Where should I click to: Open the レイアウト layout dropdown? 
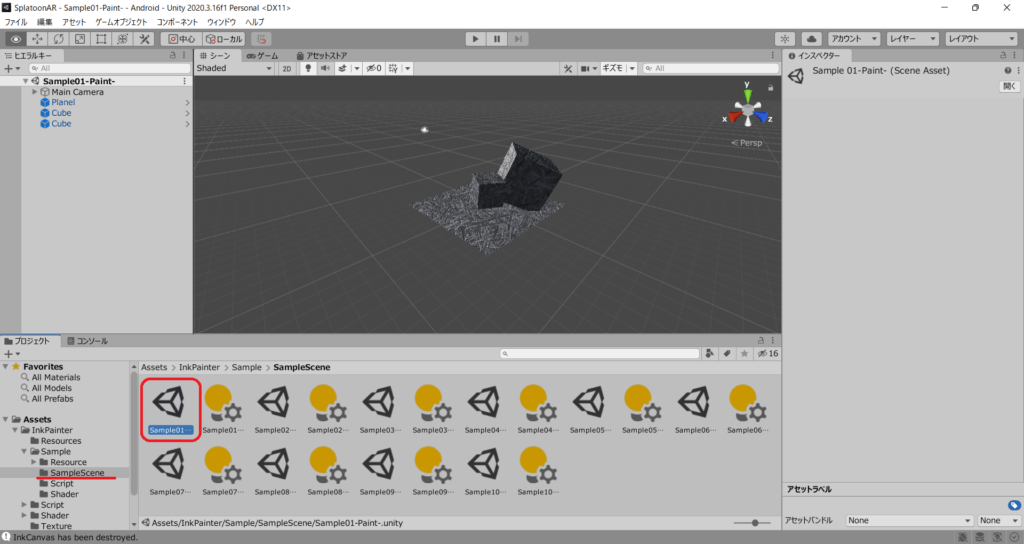(981, 39)
